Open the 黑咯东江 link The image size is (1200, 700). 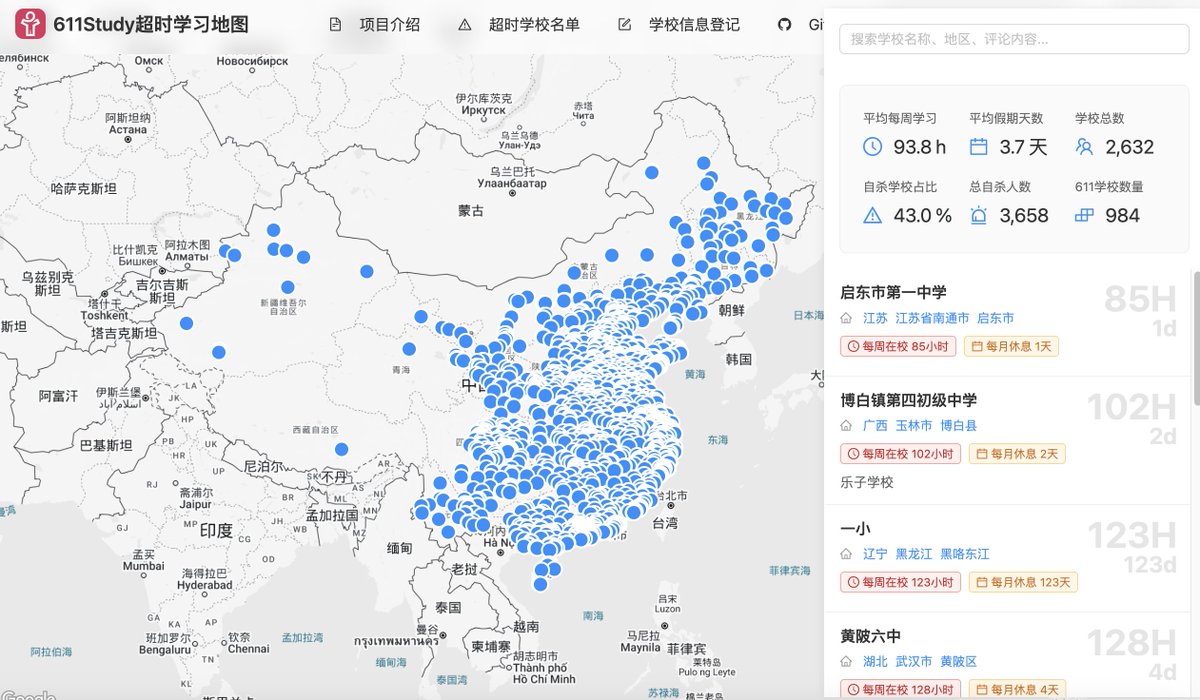(964, 554)
